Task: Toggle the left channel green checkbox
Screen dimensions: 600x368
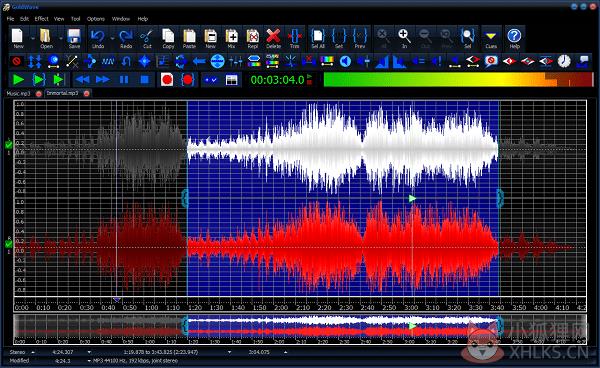Action: (x=8, y=145)
